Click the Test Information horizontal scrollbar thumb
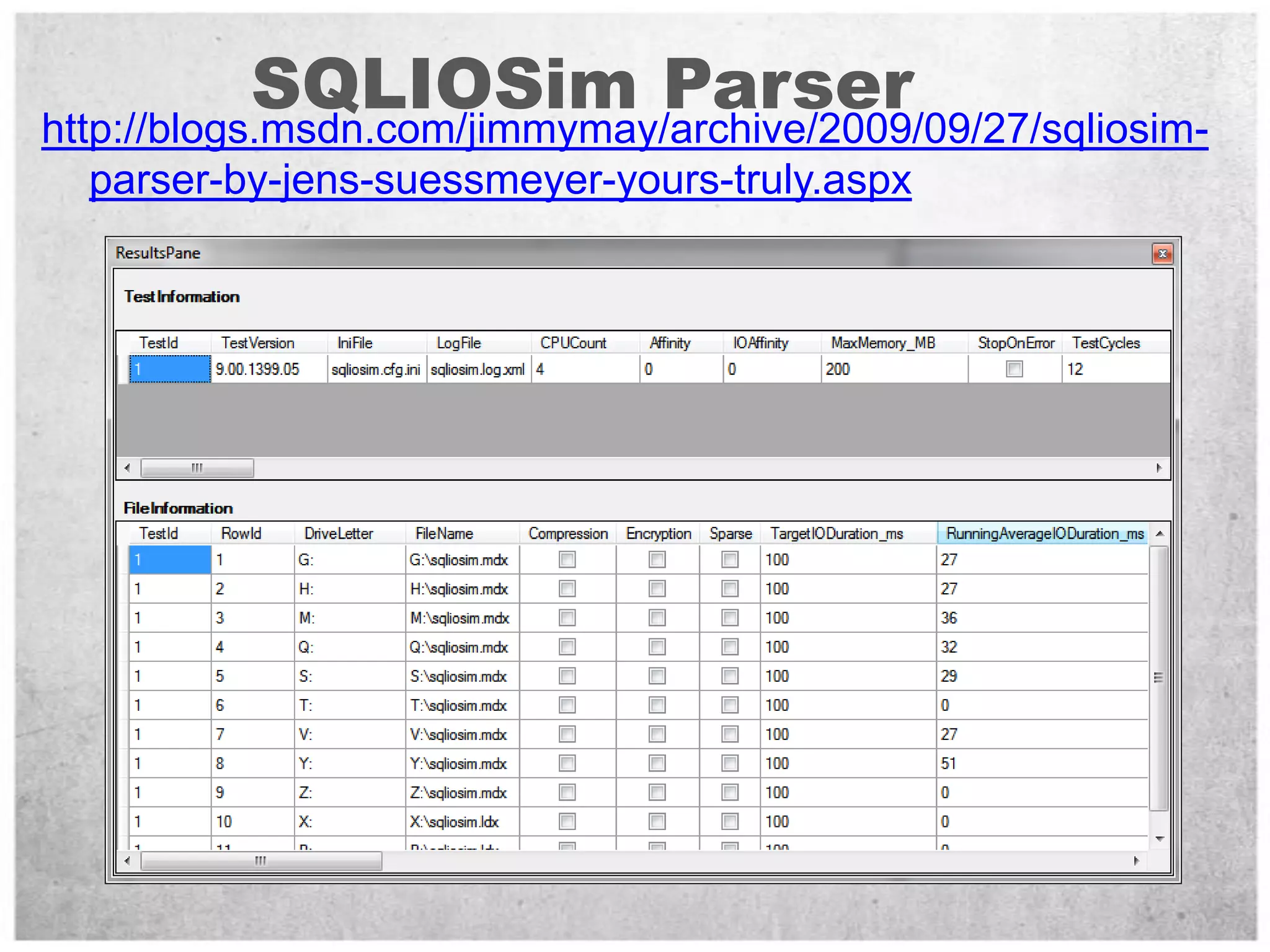The width and height of the screenshot is (1270, 952). [197, 468]
